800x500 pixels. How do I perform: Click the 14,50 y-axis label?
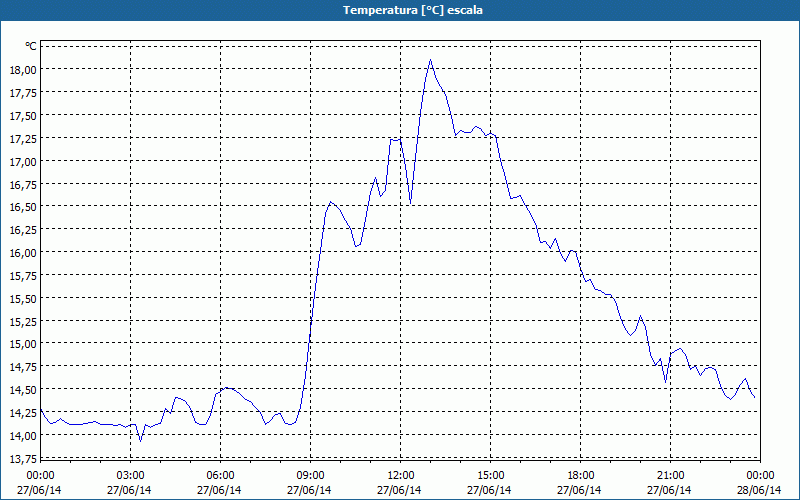pos(23,390)
